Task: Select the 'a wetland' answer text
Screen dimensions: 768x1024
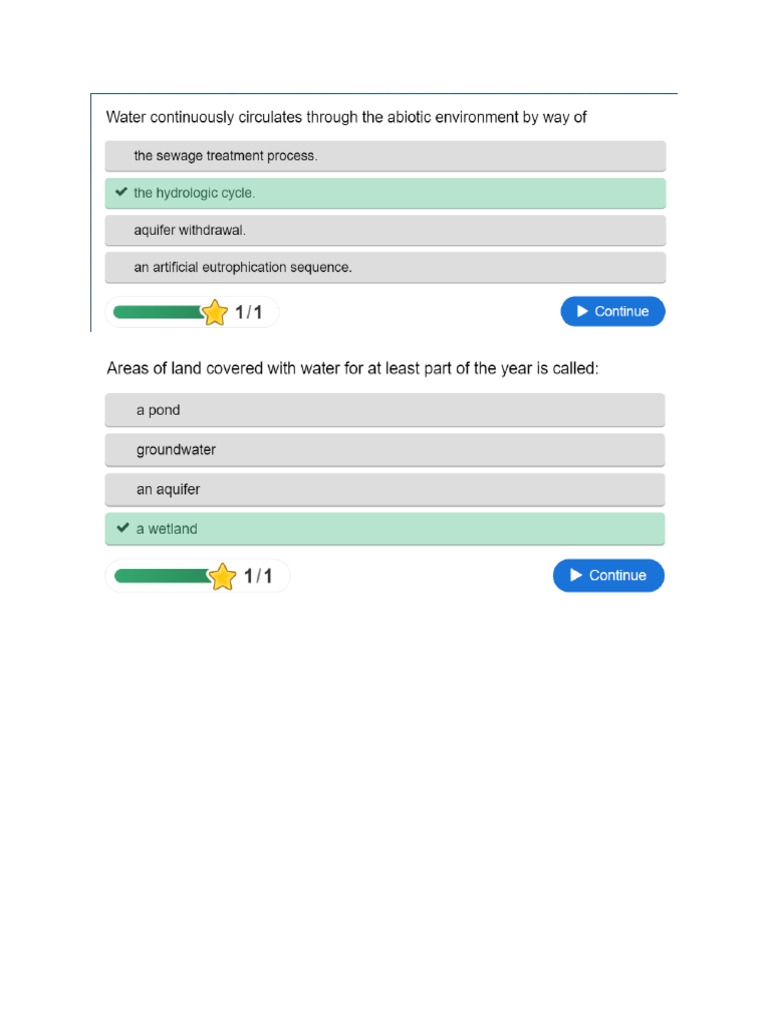Action: (x=167, y=529)
